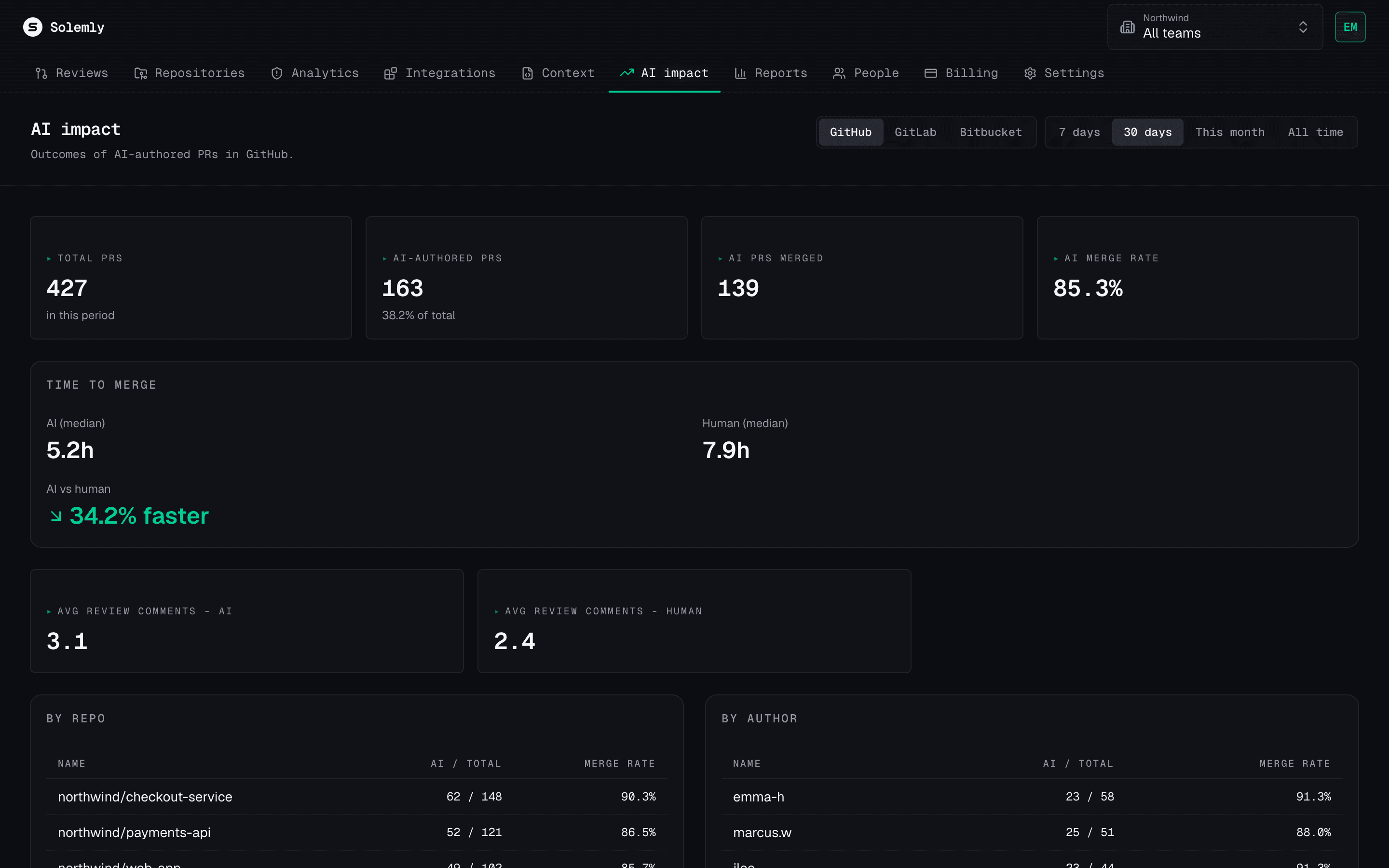The image size is (1389, 868).
Task: Click the 85.3% AI merge rate value
Action: 1088,288
